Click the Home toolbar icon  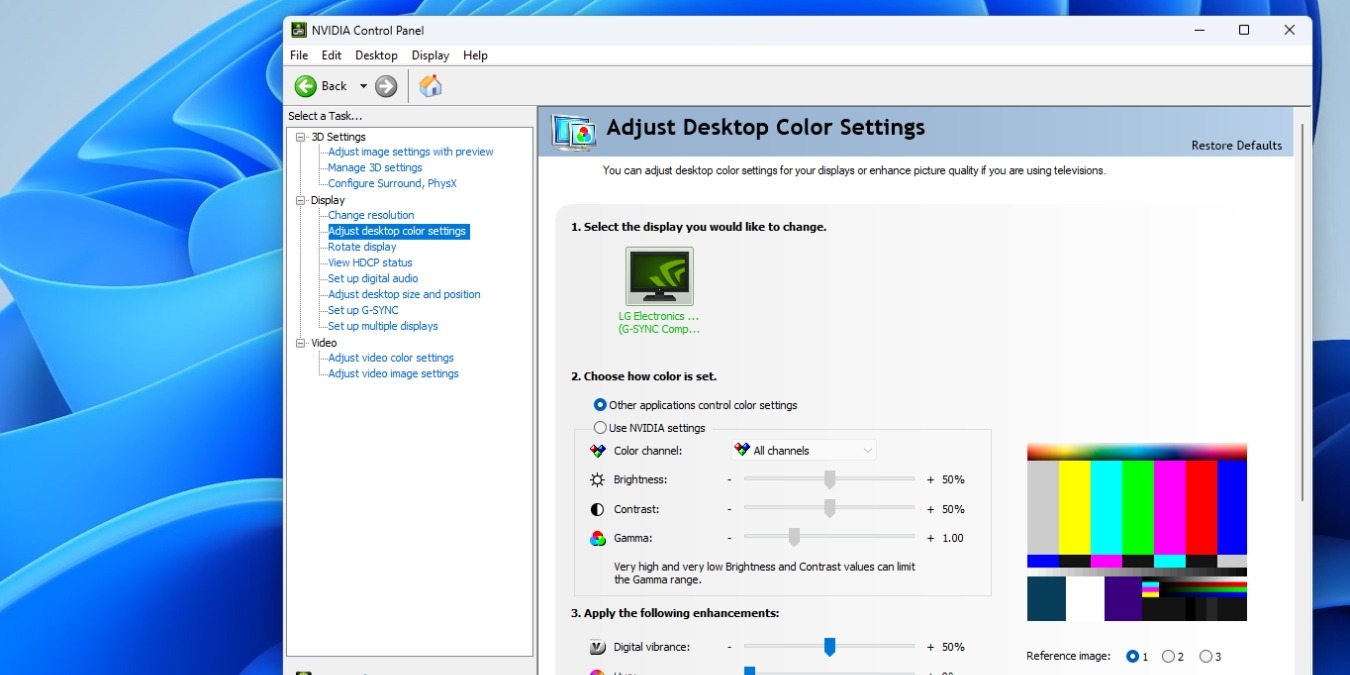click(x=430, y=86)
